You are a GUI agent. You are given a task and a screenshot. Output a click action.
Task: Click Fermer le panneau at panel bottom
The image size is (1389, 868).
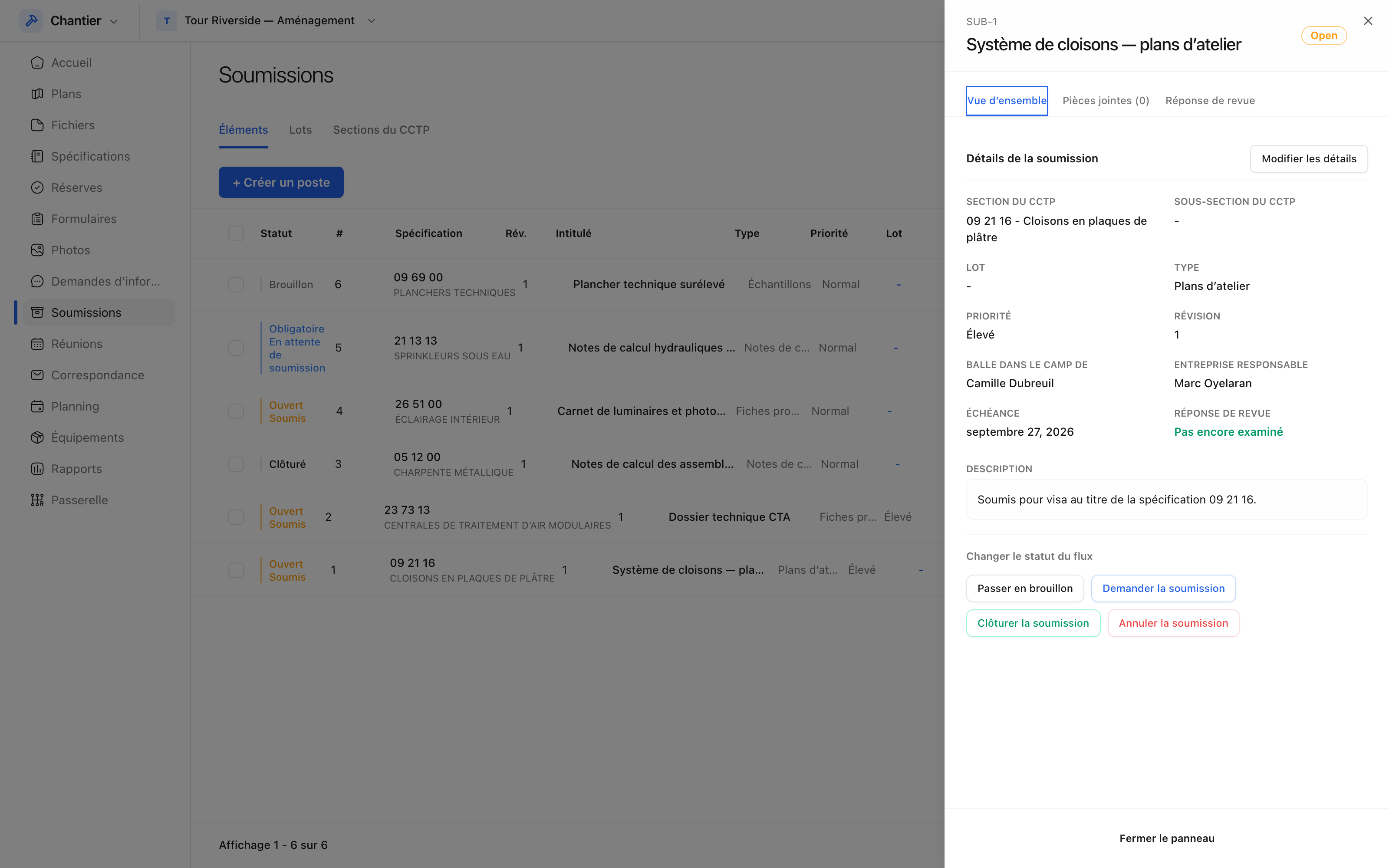tap(1167, 838)
